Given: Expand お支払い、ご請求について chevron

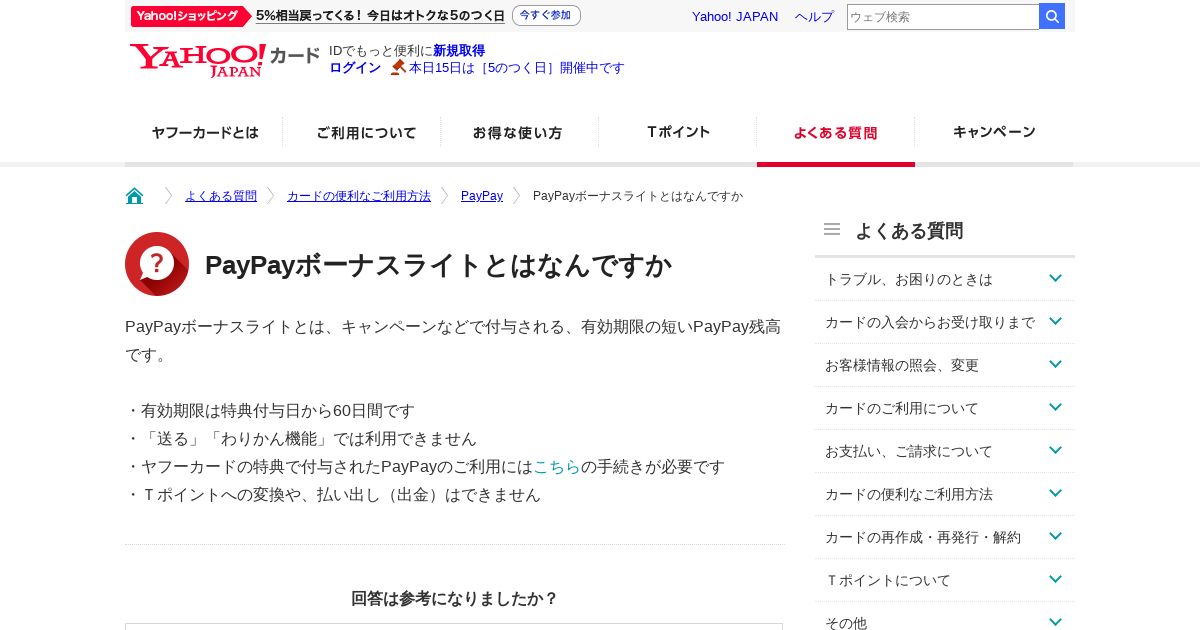Looking at the screenshot, I should pos(1055,450).
